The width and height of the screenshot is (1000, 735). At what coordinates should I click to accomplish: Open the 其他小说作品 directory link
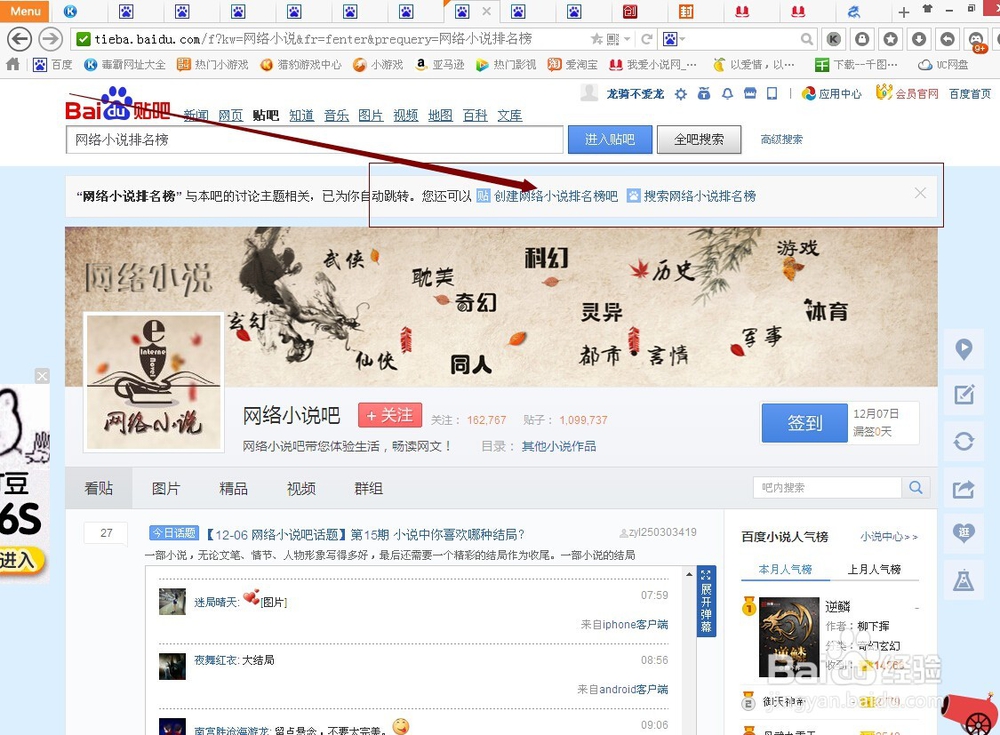pyautogui.click(x=559, y=446)
